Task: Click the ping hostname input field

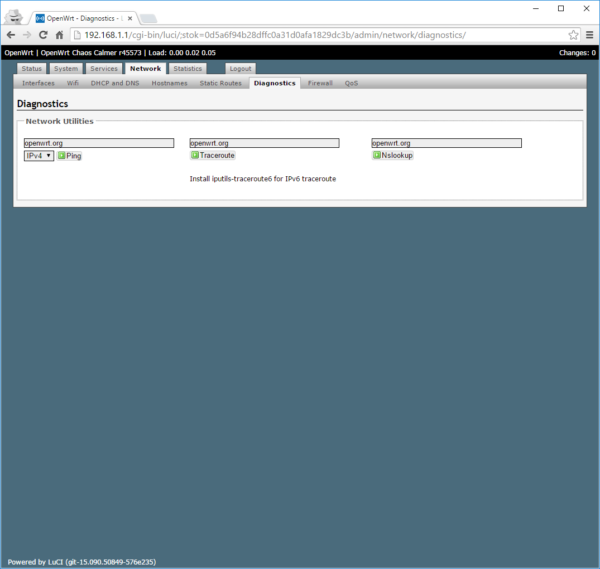Action: (x=98, y=143)
